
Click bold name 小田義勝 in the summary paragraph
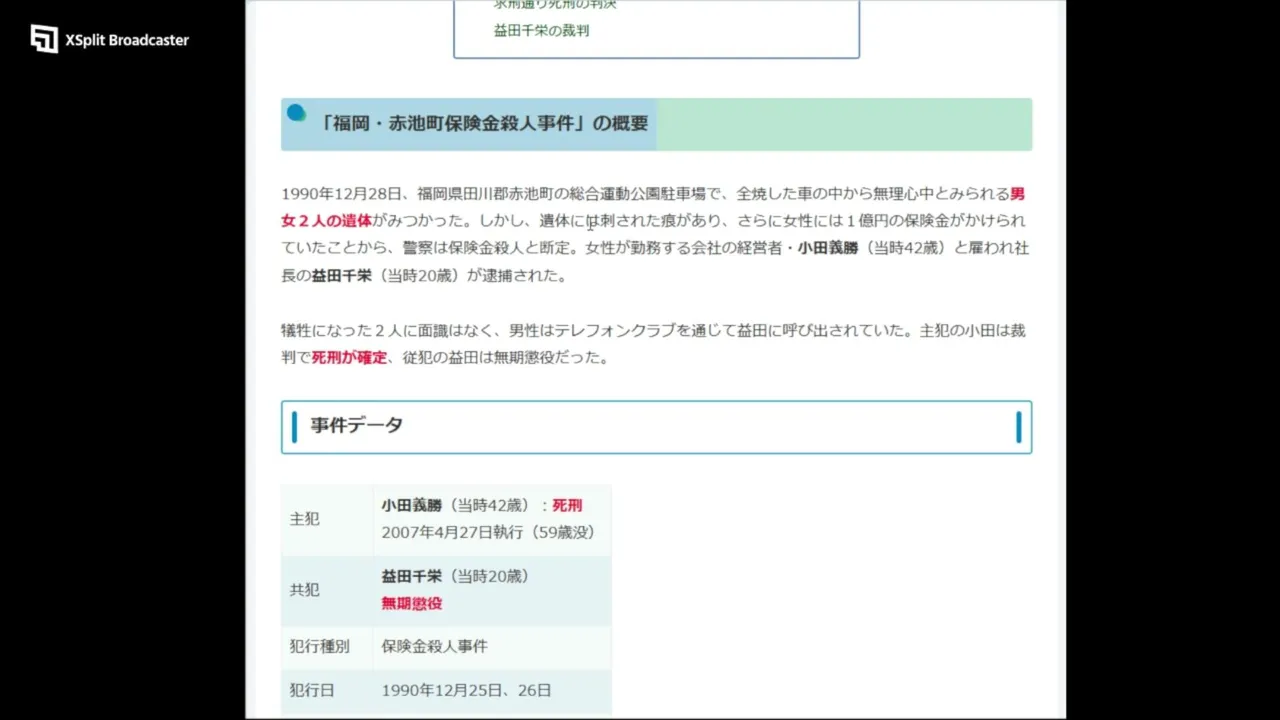[828, 248]
